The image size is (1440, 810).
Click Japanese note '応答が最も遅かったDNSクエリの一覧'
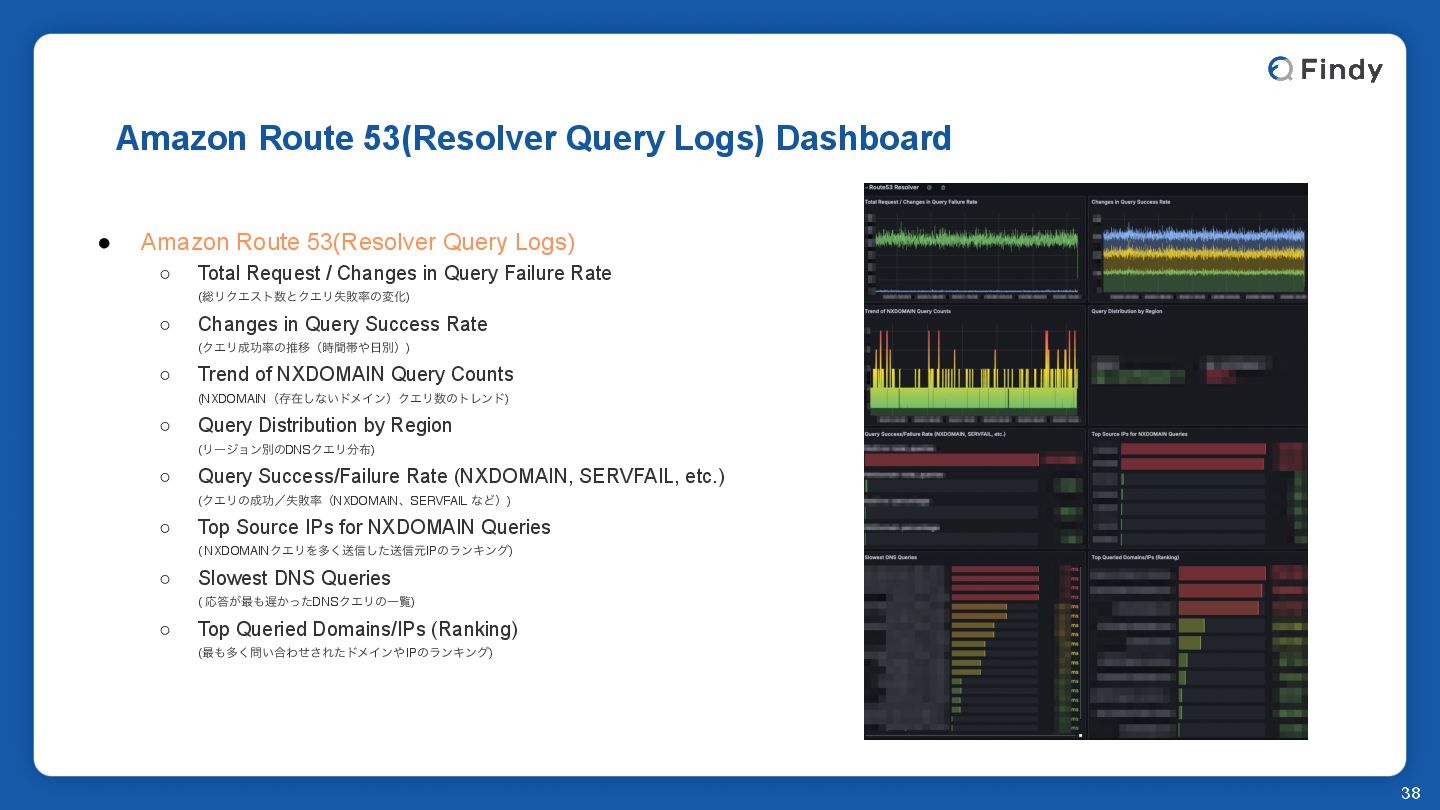click(x=306, y=602)
